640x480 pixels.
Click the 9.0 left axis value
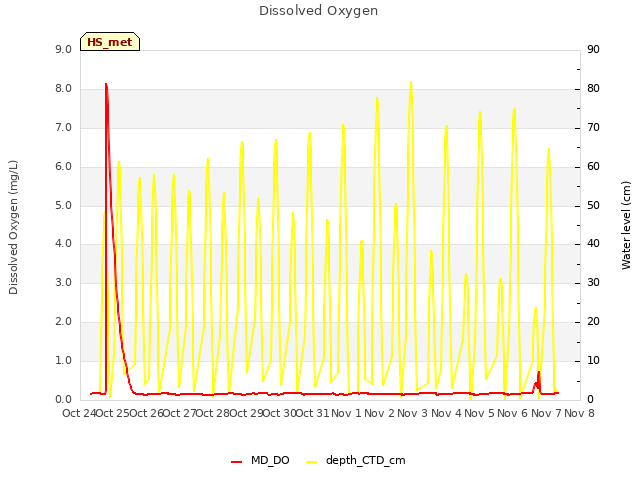click(63, 49)
